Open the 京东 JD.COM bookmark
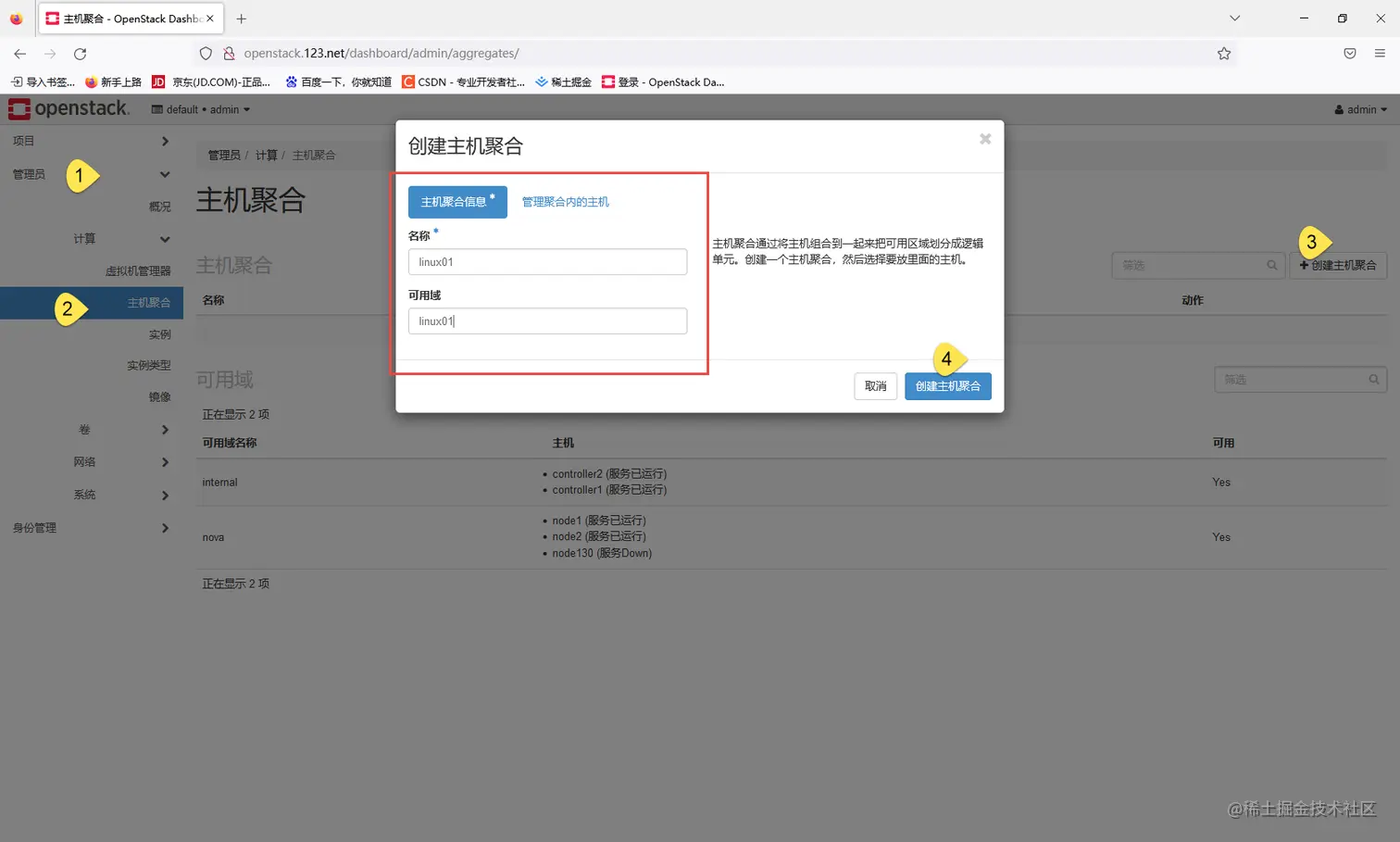 (211, 82)
